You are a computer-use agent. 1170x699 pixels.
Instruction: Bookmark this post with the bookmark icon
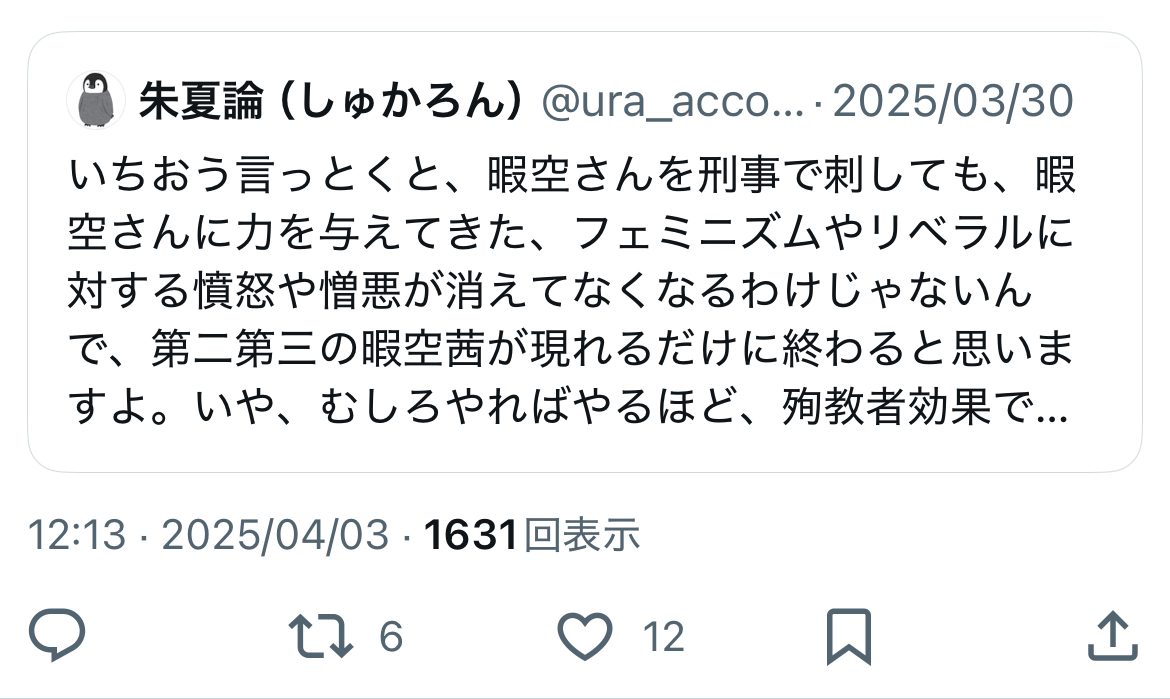click(848, 636)
